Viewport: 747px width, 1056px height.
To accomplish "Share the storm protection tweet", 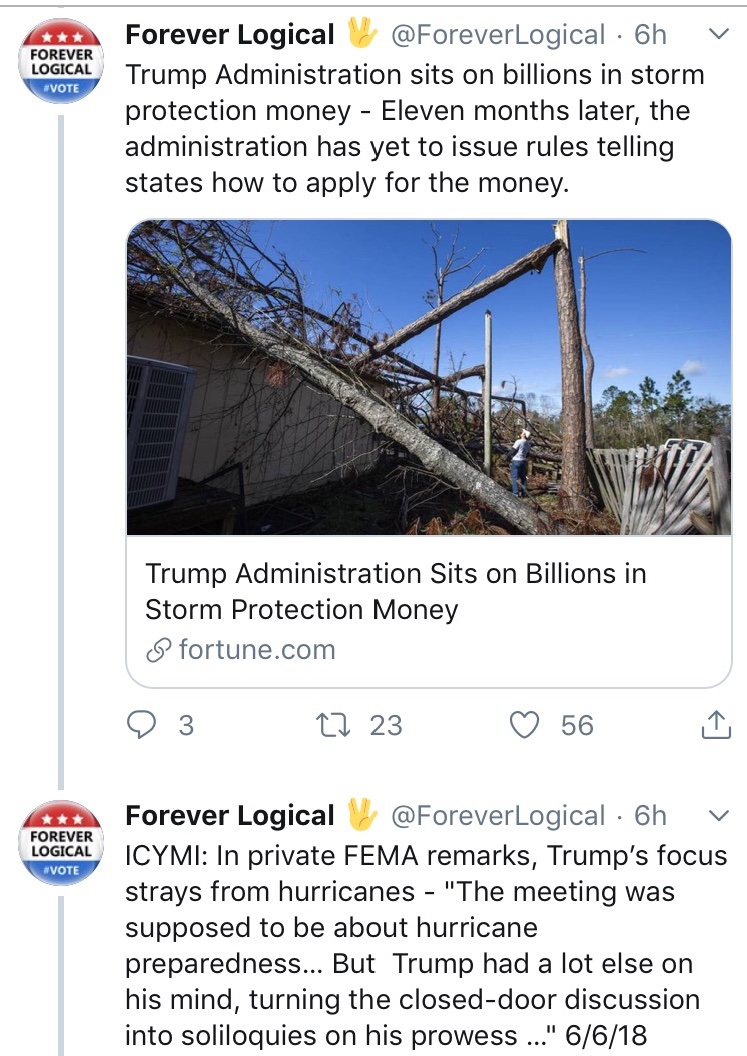I will tap(716, 725).
